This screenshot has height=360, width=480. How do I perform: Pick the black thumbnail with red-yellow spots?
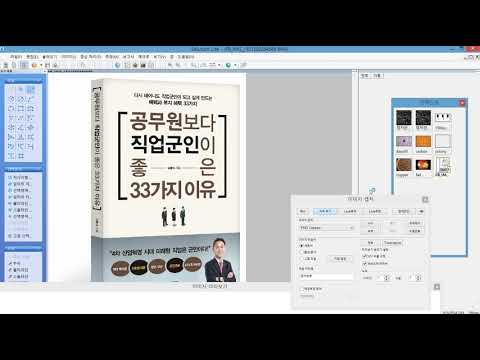423,165
